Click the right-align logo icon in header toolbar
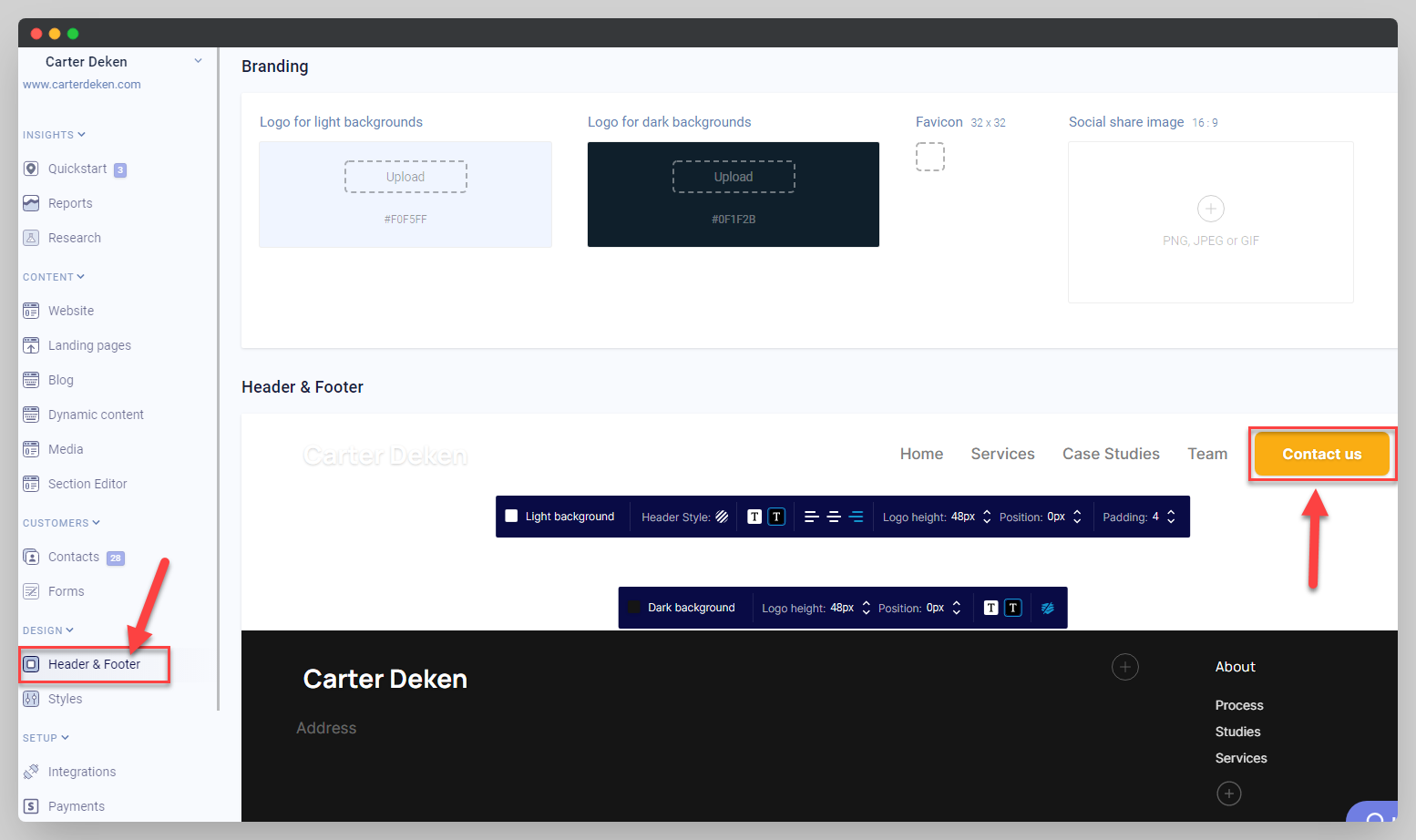The width and height of the screenshot is (1416, 840). 856,516
